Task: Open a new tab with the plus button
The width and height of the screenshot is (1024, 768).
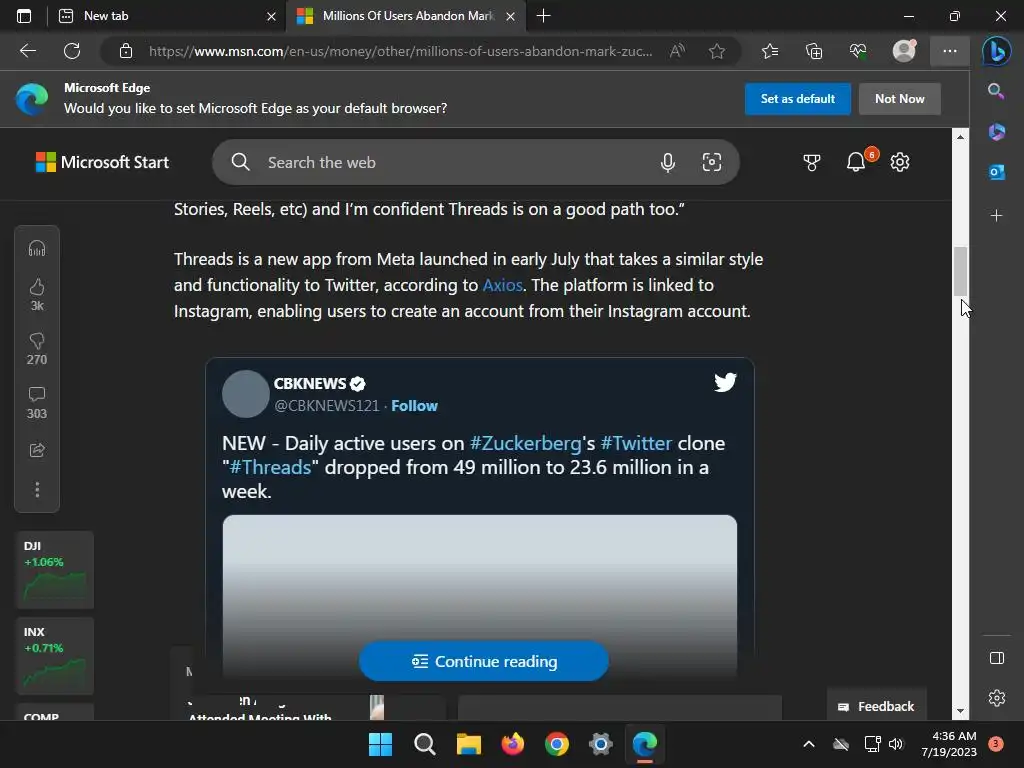Action: [x=543, y=16]
